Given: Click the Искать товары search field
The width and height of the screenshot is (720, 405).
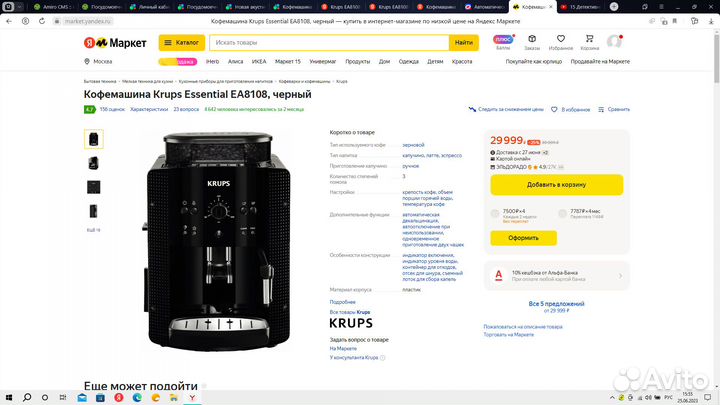Looking at the screenshot, I should pyautogui.click(x=329, y=43).
